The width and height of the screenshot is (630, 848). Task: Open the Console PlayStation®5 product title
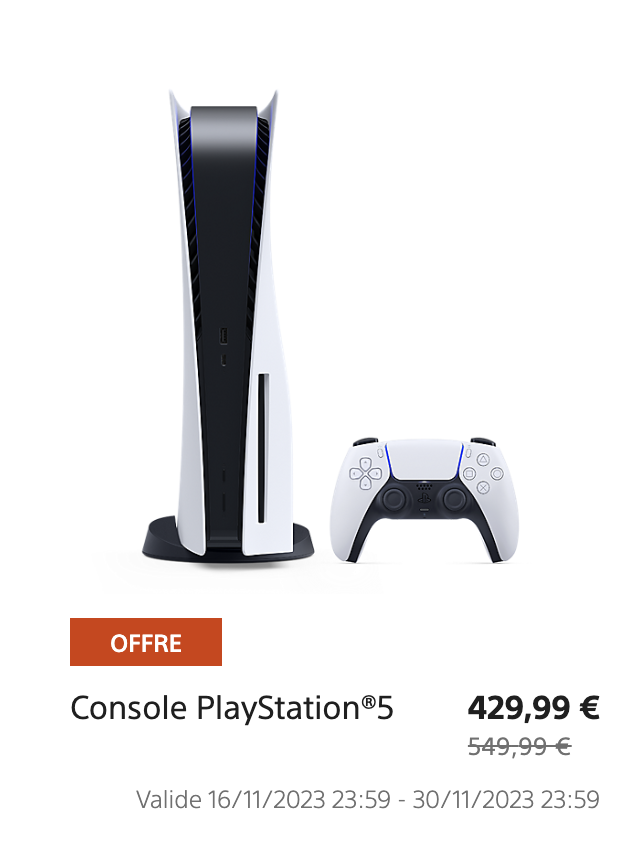tap(232, 708)
